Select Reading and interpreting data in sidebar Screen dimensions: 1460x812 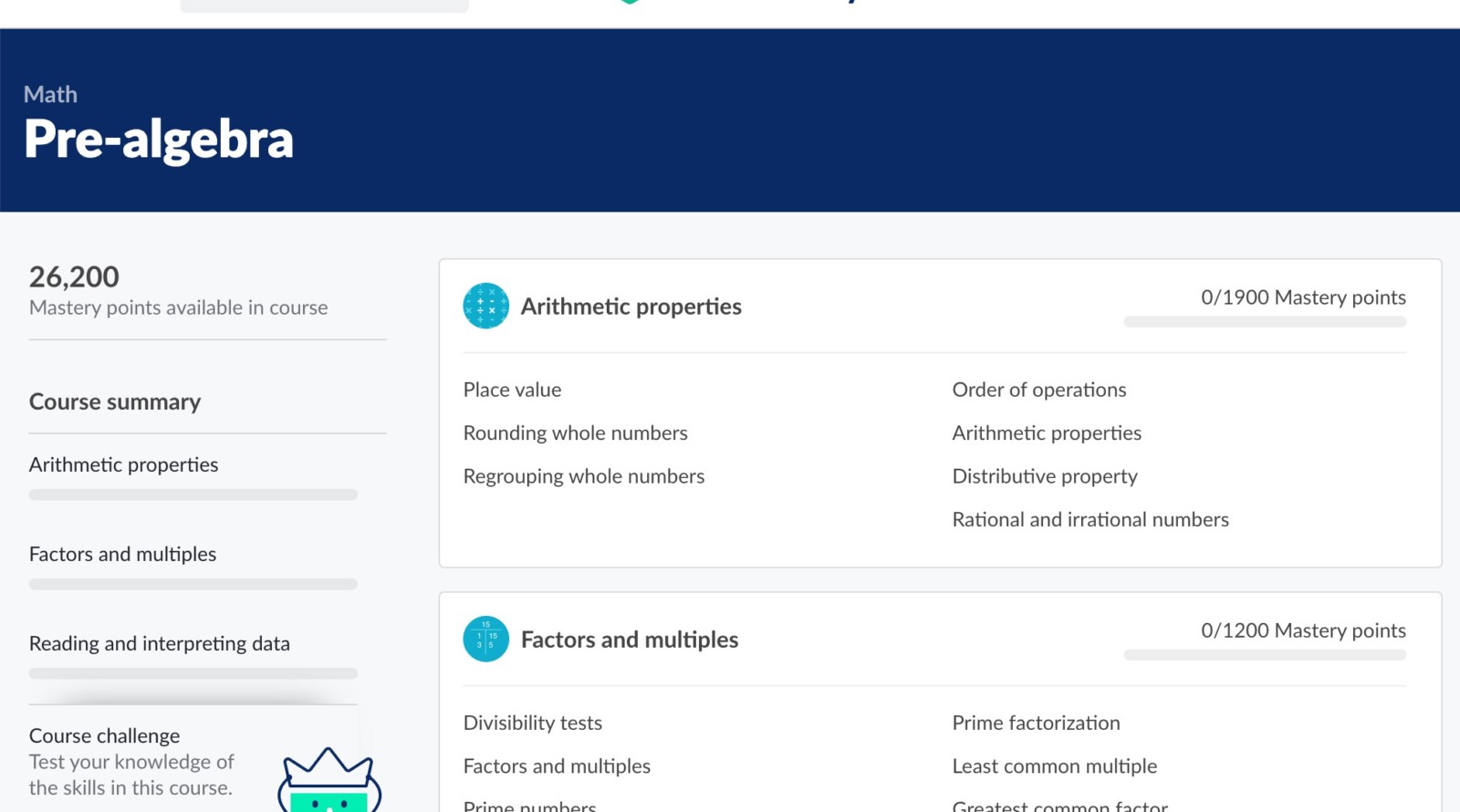click(159, 644)
